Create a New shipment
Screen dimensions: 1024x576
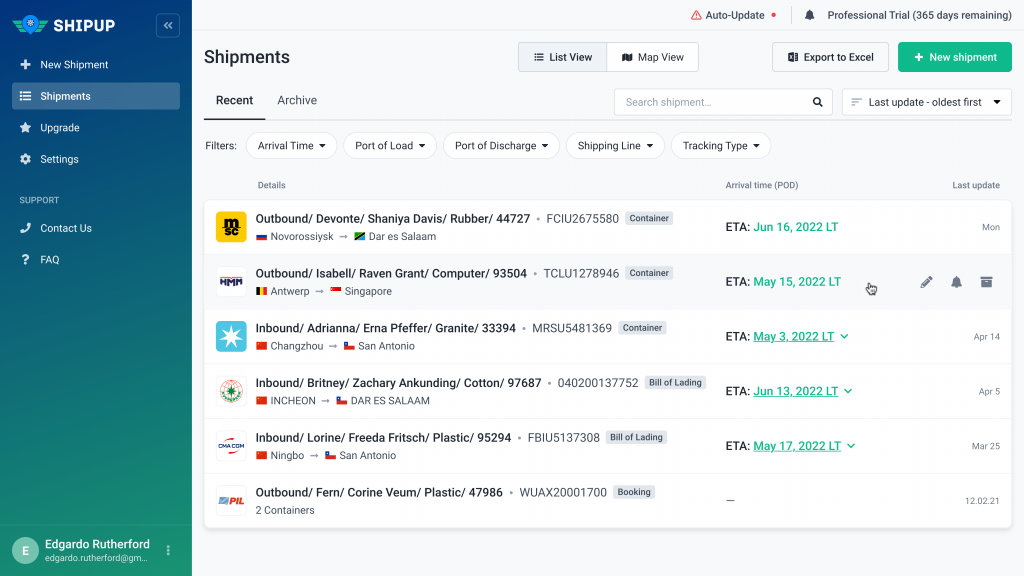pos(954,57)
